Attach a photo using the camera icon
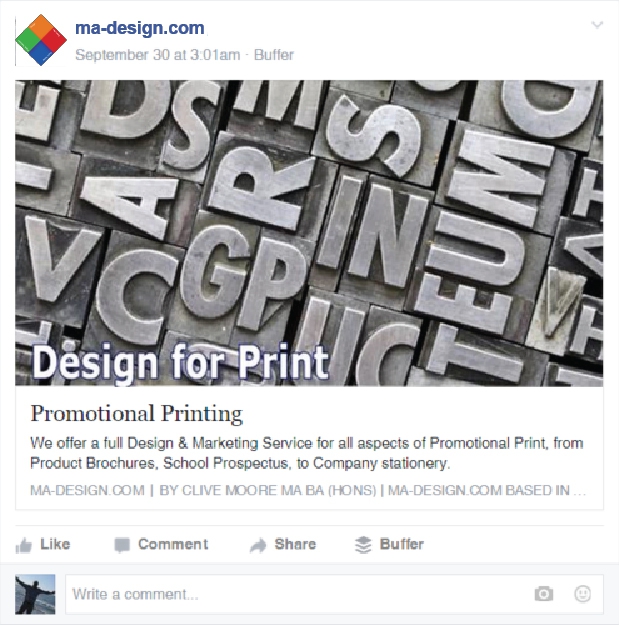619x625 pixels. coord(543,594)
